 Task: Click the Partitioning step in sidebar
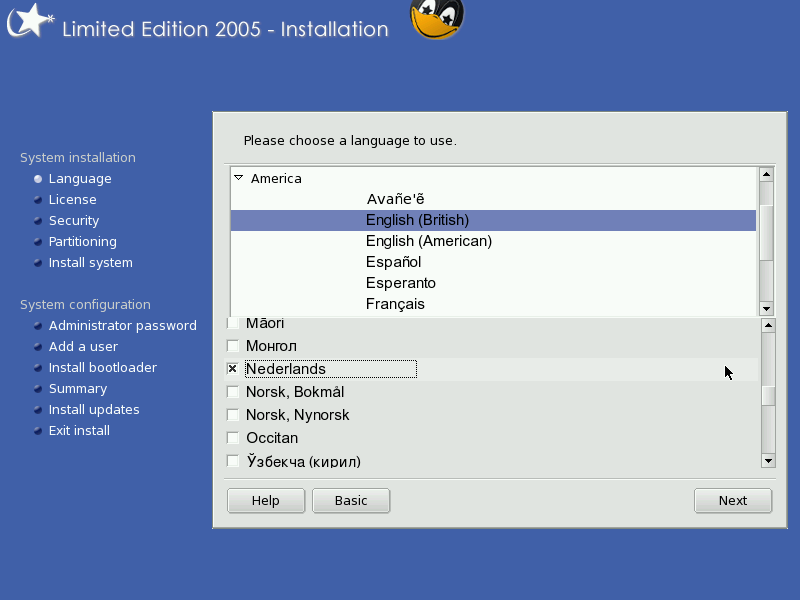click(83, 242)
